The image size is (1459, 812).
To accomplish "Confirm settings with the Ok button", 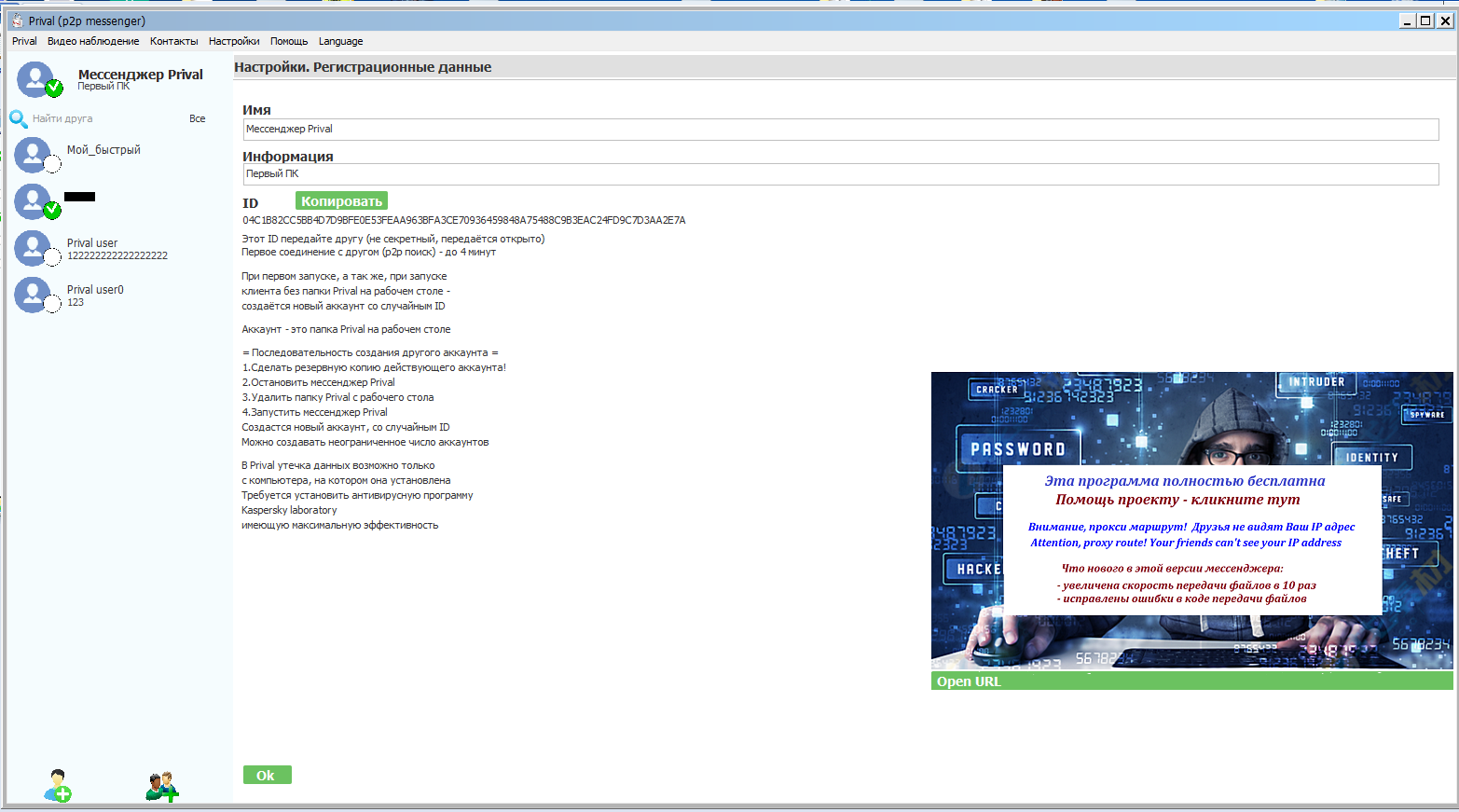I will pyautogui.click(x=267, y=775).
